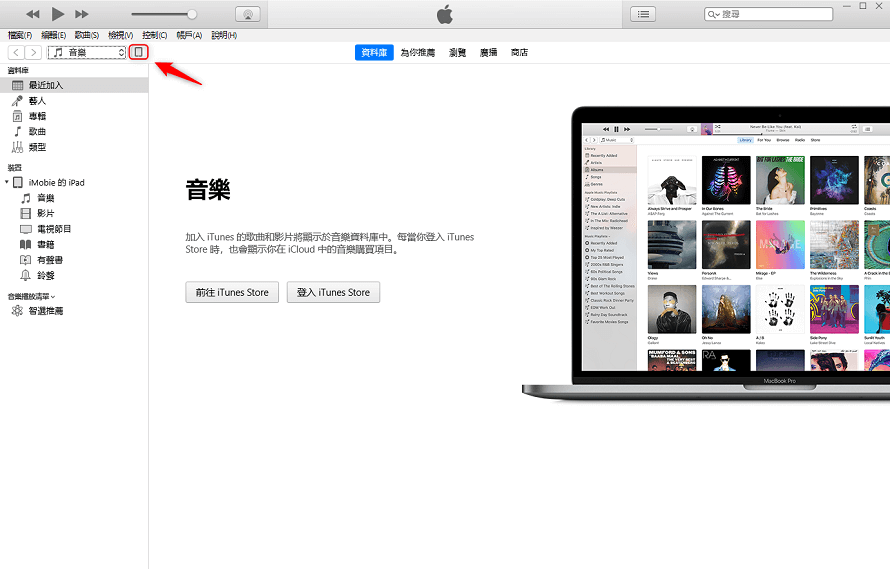Open the search magnifier dropdown

coord(713,14)
